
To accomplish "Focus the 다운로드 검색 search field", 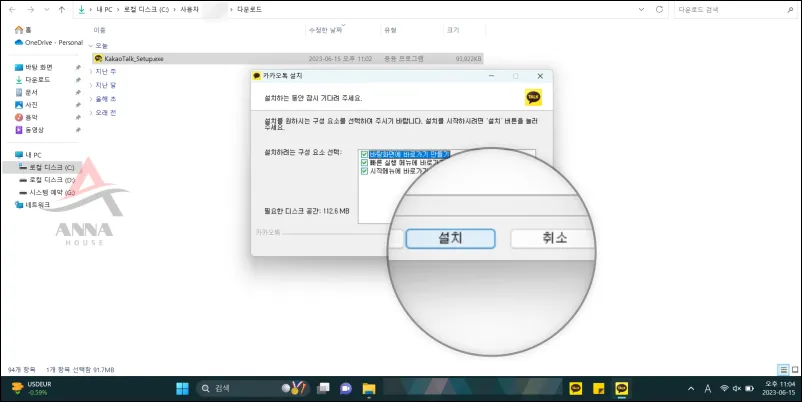I will (736, 10).
